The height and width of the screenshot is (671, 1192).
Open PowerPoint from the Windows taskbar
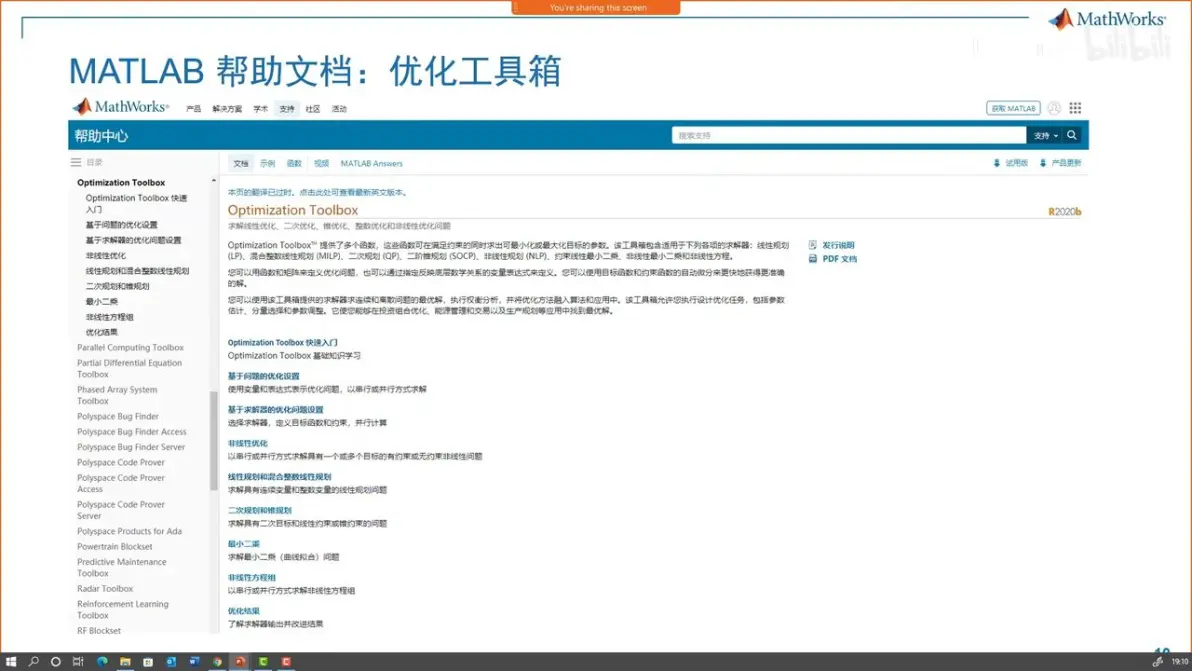(240, 662)
